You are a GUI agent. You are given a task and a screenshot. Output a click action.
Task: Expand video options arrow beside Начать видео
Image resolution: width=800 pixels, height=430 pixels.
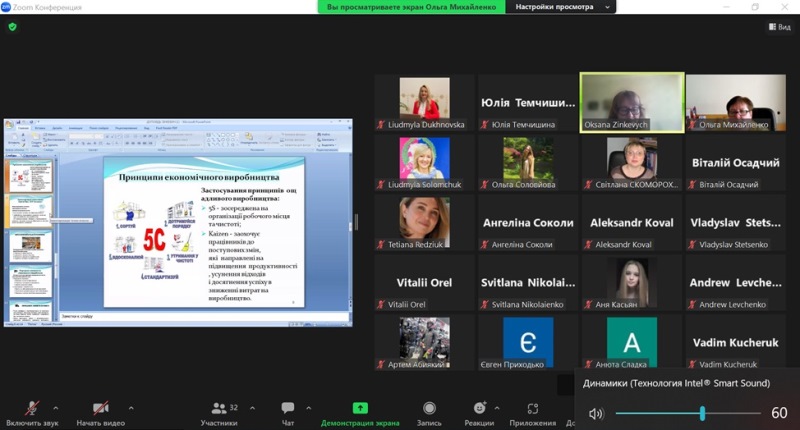click(131, 408)
